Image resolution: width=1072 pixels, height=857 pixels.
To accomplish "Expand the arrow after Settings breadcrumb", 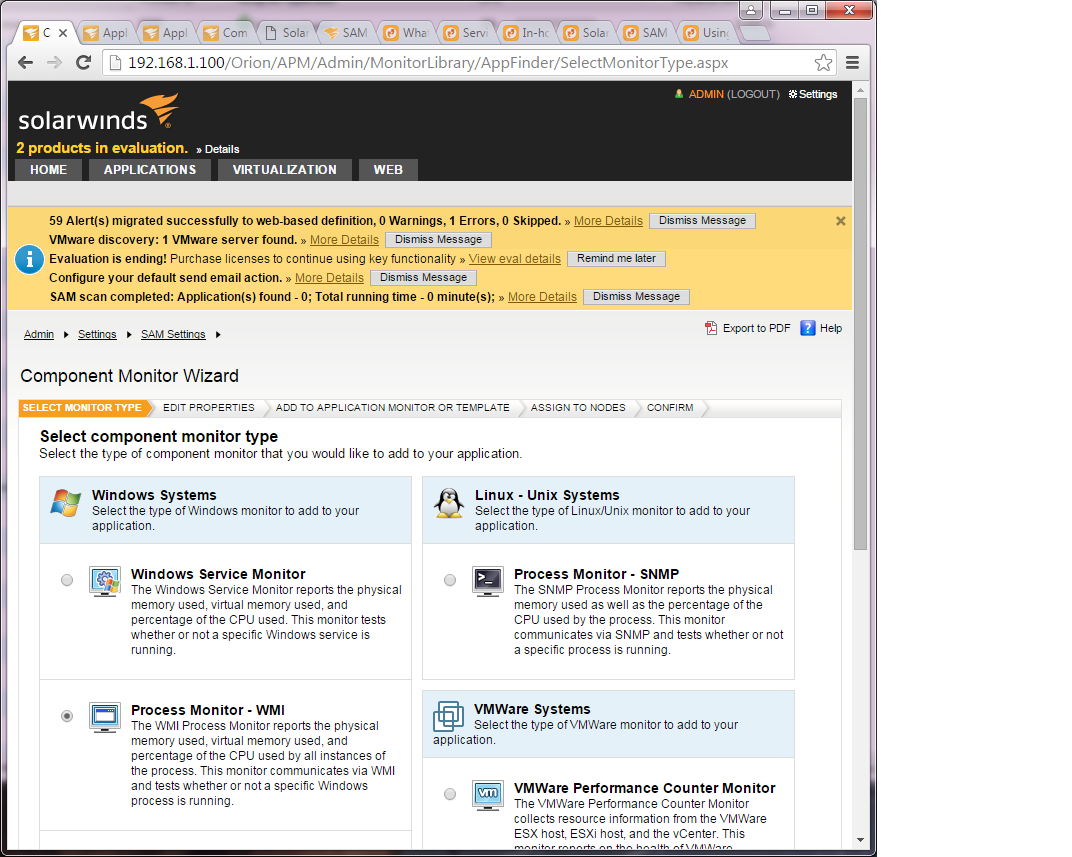I will [129, 334].
